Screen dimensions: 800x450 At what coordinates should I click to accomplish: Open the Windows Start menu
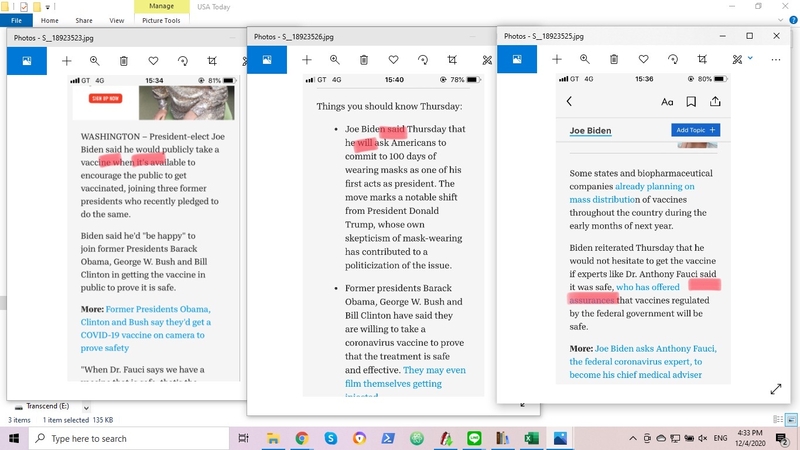pos(14,439)
